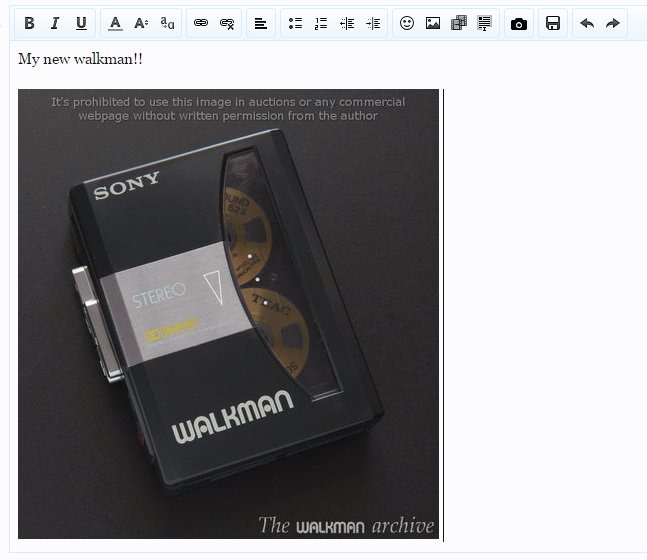Click the outdent icon
The image size is (647, 560).
click(x=347, y=23)
